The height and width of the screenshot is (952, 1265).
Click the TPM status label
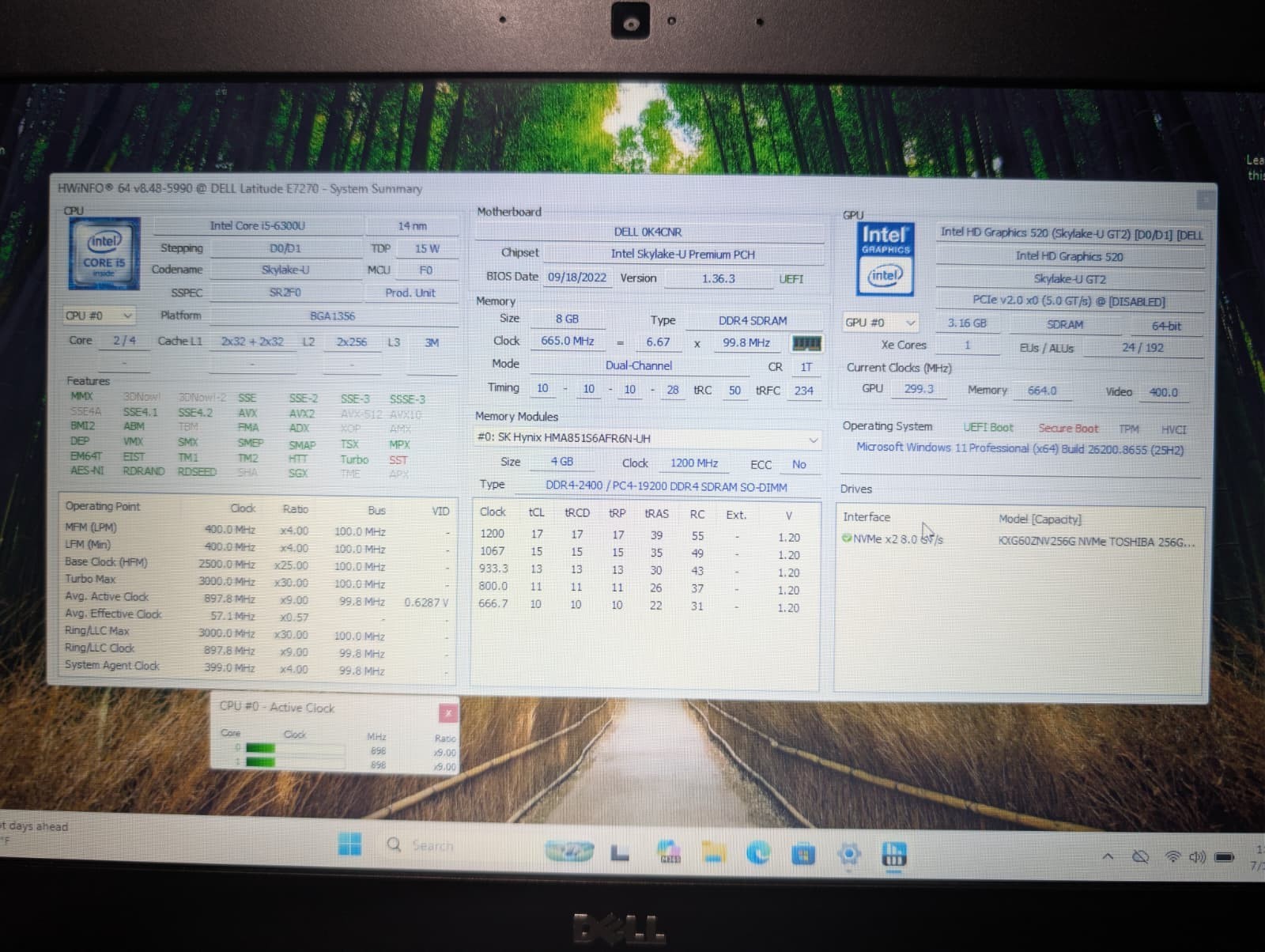(1129, 429)
